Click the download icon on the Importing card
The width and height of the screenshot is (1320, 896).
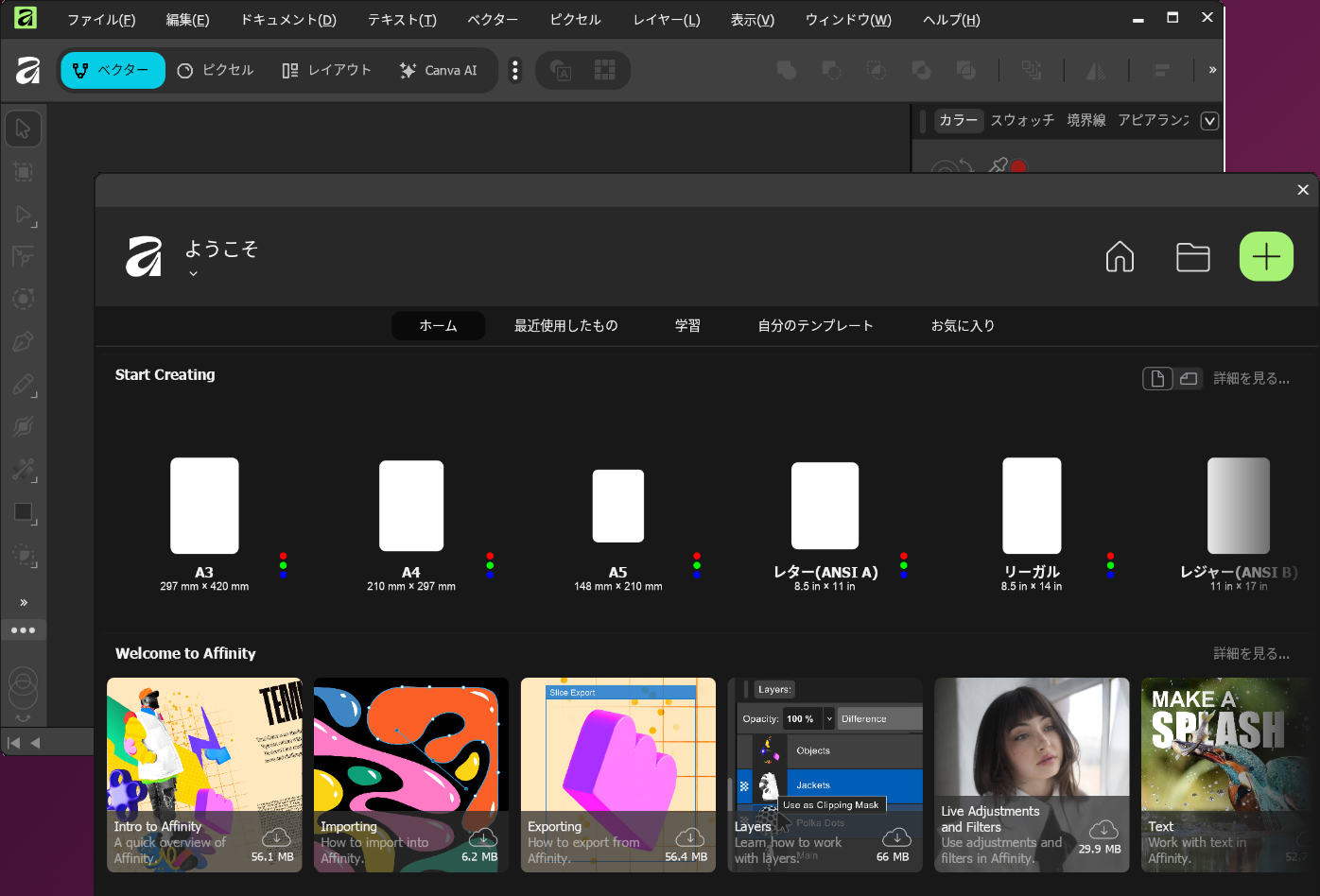click(483, 837)
